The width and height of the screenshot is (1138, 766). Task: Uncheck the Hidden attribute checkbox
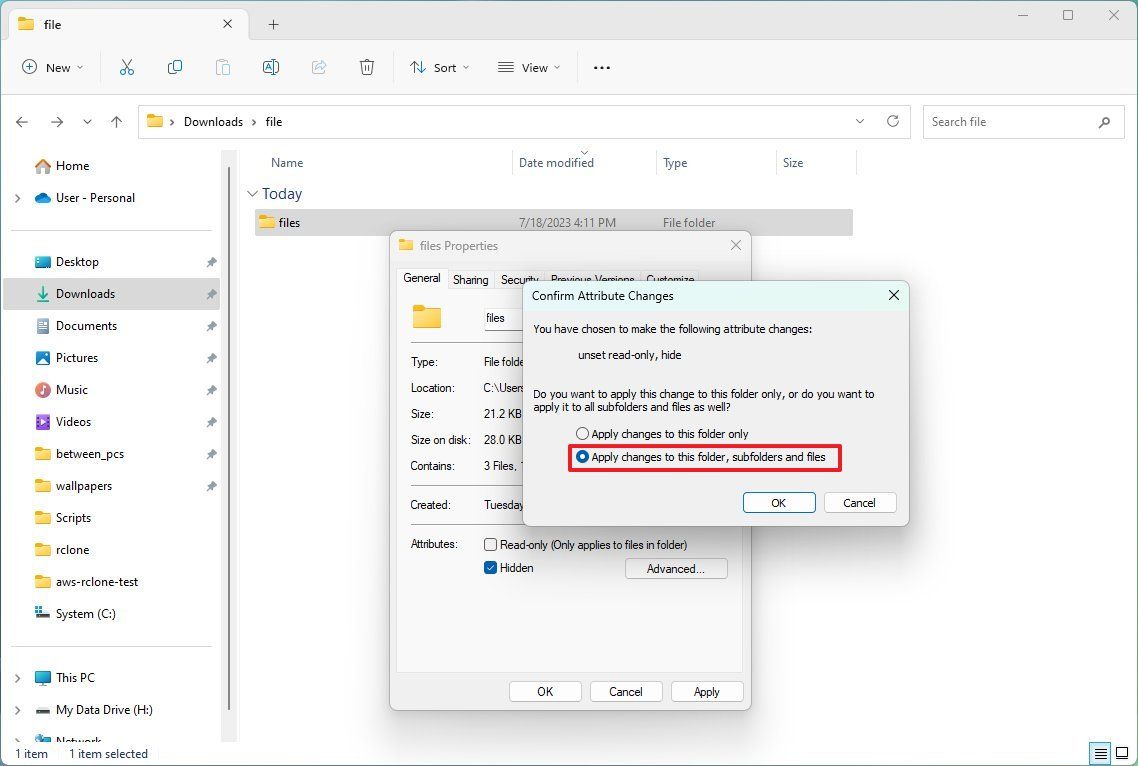[x=490, y=567]
